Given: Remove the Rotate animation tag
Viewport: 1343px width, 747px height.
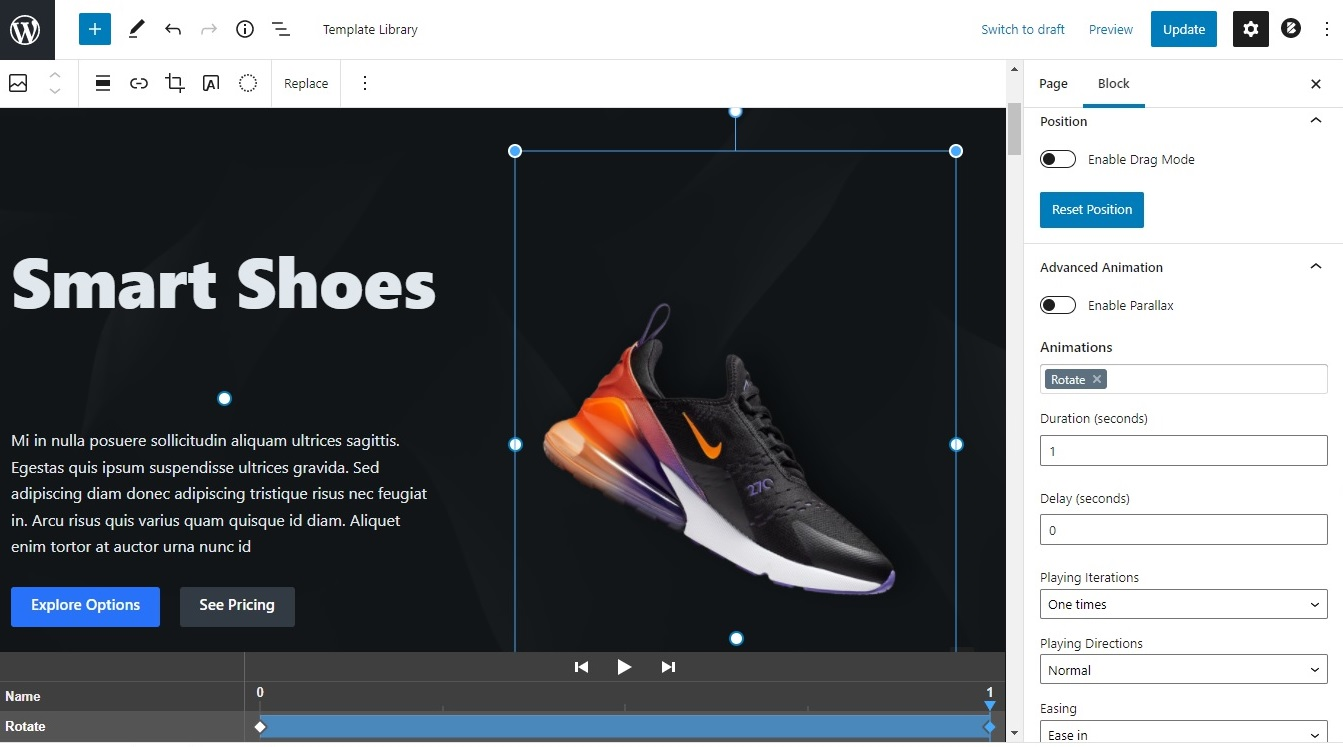Looking at the screenshot, I should click(1096, 379).
